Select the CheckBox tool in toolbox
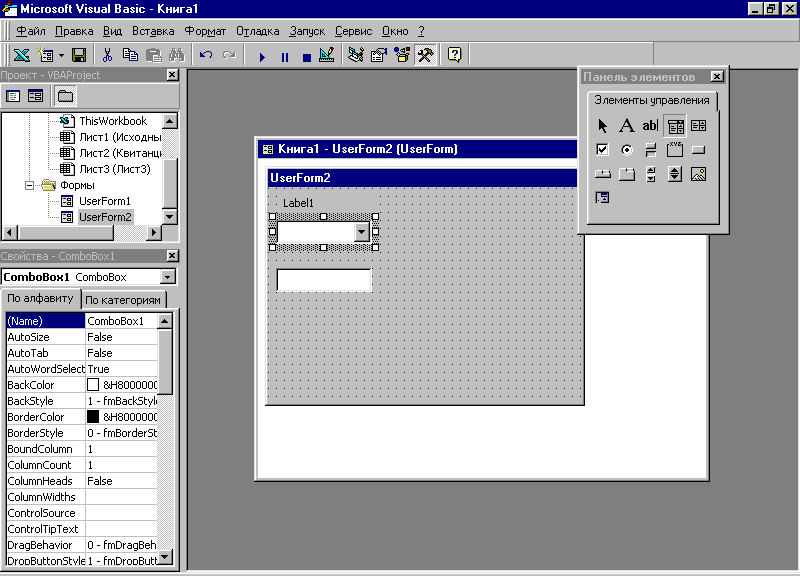The image size is (800, 576). 603,149
